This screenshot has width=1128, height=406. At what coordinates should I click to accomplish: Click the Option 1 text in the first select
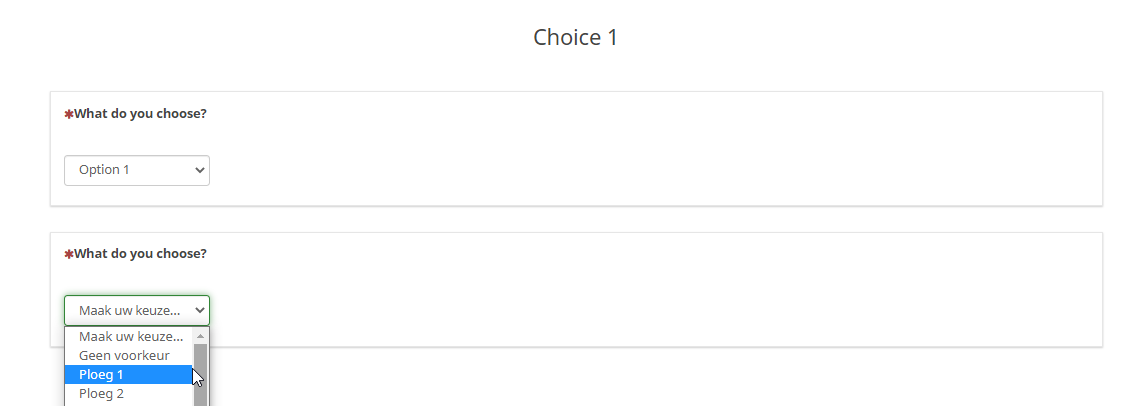click(104, 170)
